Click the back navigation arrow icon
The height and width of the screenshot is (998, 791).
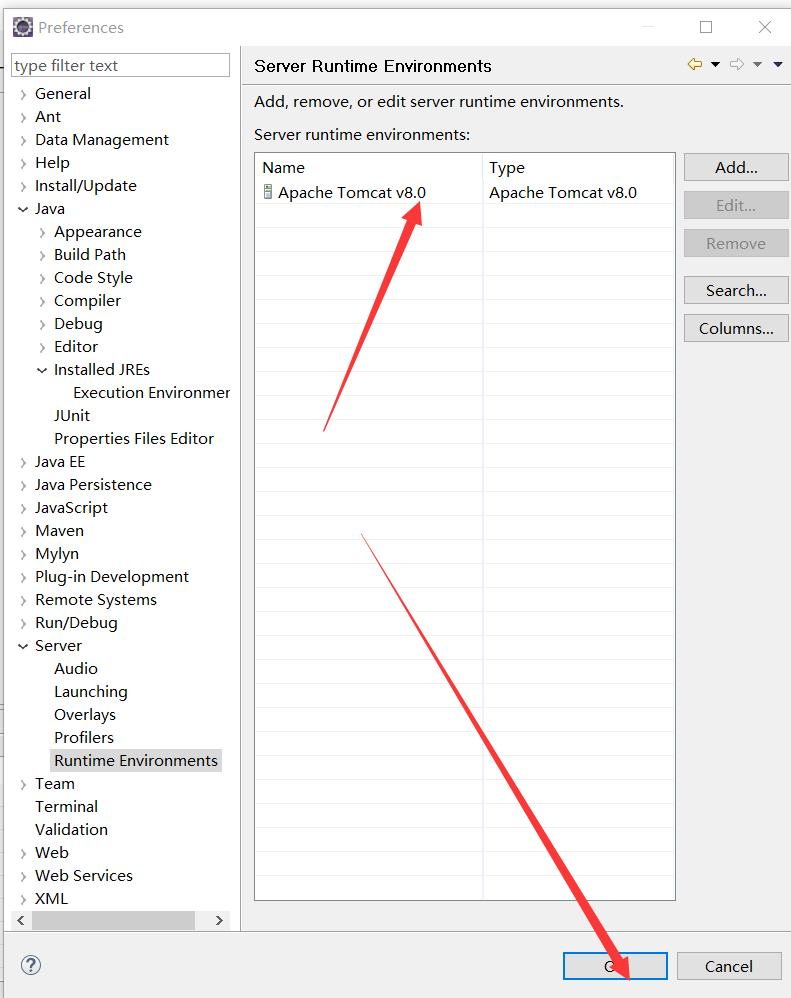coord(695,64)
